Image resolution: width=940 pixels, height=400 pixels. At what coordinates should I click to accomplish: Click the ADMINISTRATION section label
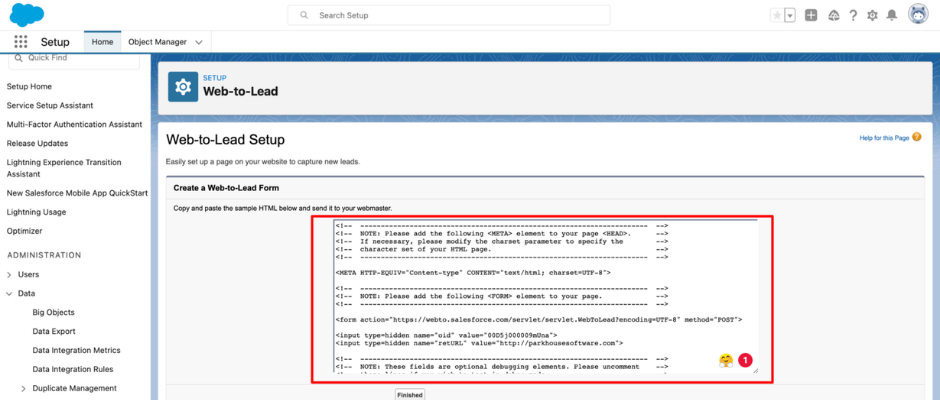tap(44, 255)
